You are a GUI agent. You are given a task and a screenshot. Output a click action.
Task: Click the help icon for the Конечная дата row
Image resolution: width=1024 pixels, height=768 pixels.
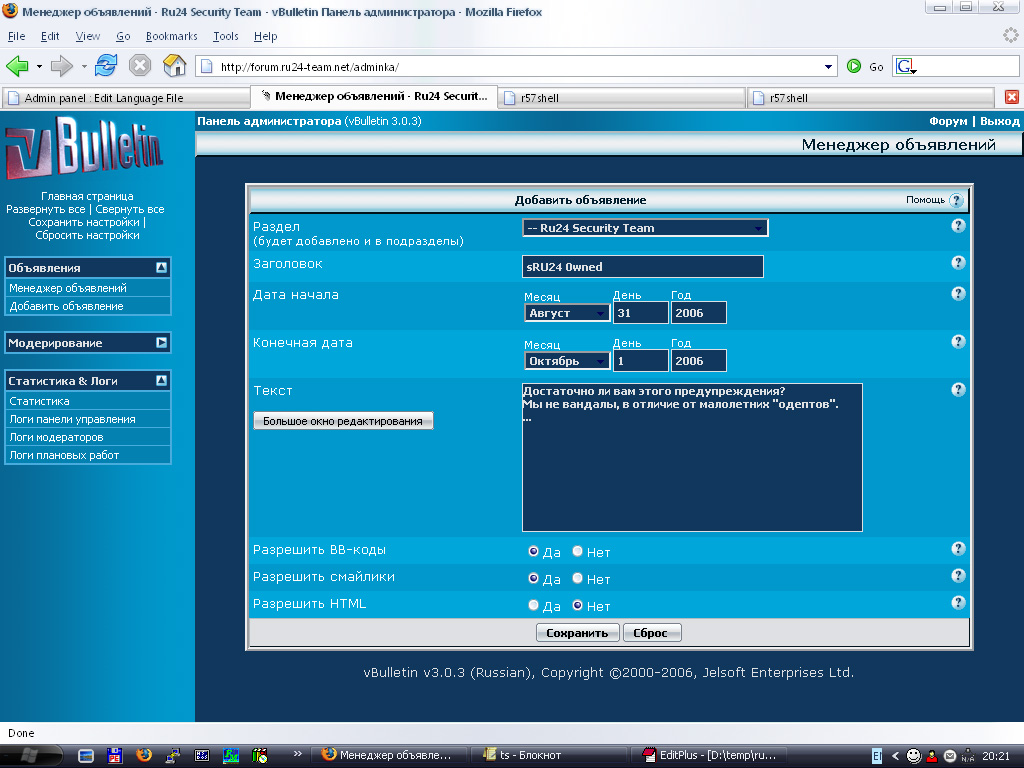point(958,342)
